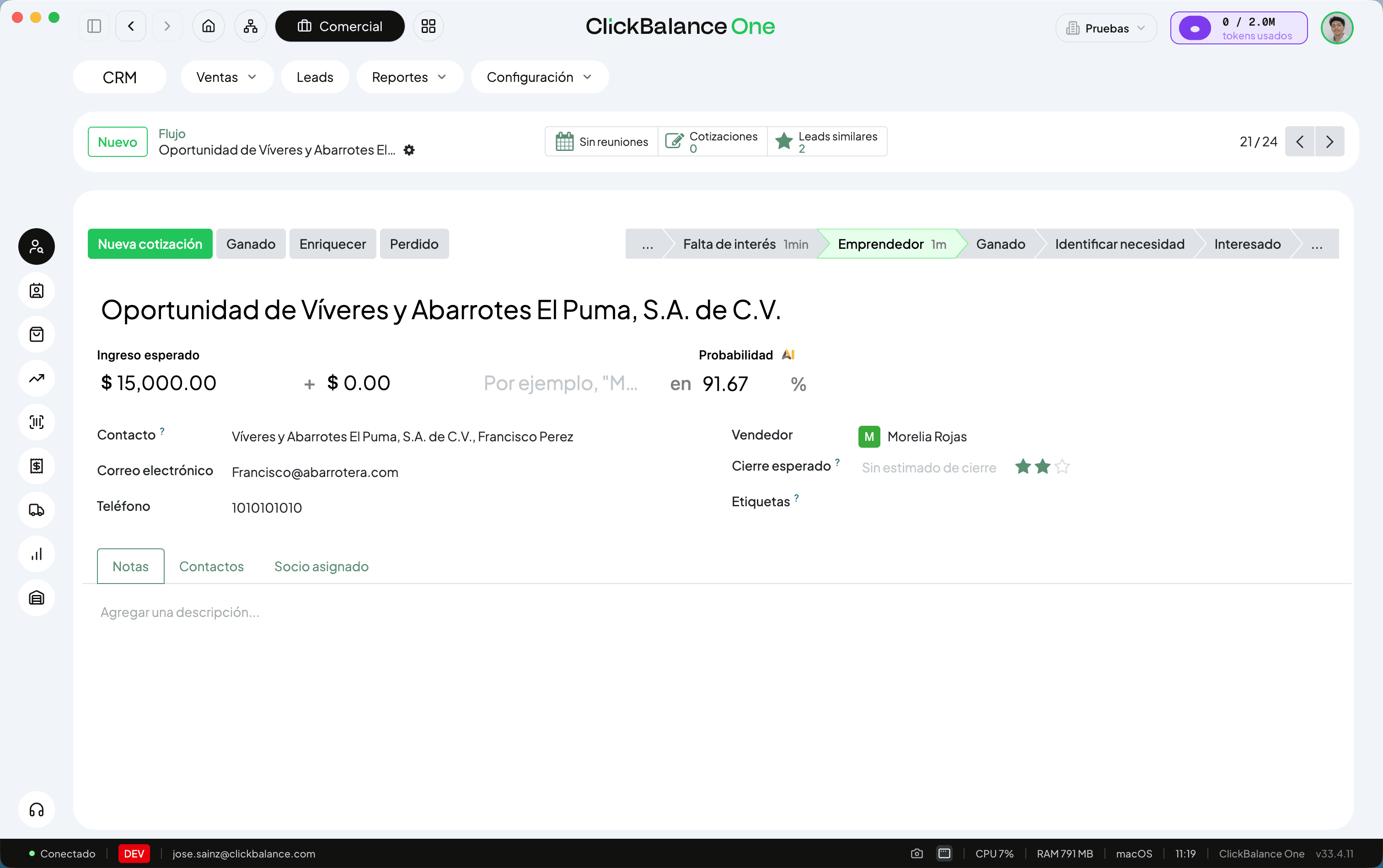The height and width of the screenshot is (868, 1383).
Task: Click the Nueva cotización button
Action: point(150,245)
